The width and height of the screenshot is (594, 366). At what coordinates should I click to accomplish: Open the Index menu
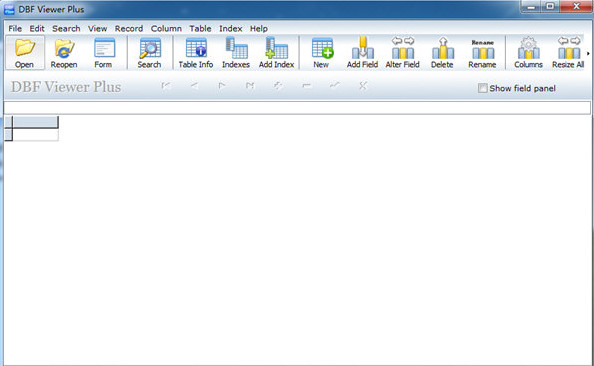230,28
